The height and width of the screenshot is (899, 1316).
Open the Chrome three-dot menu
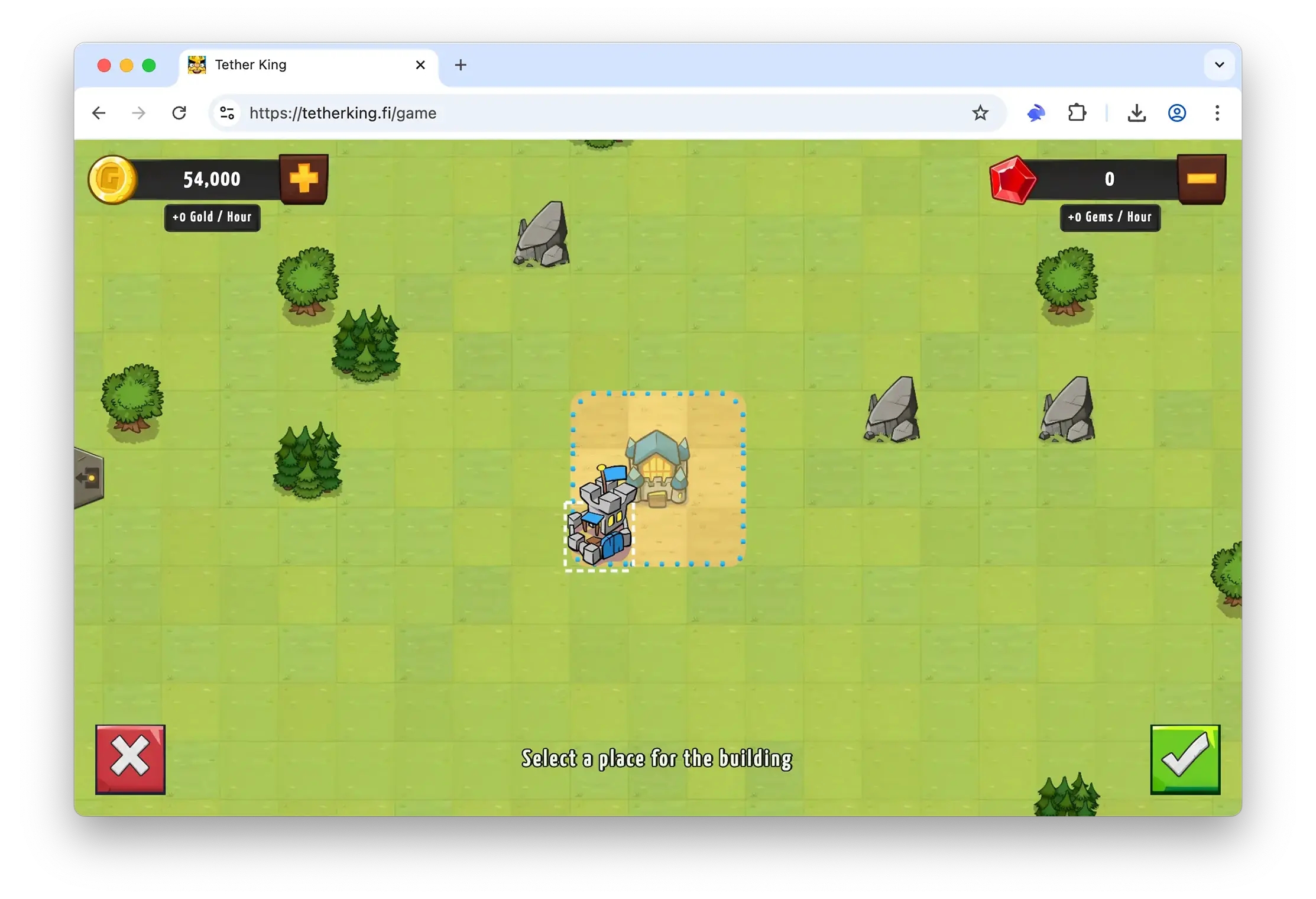(1217, 113)
